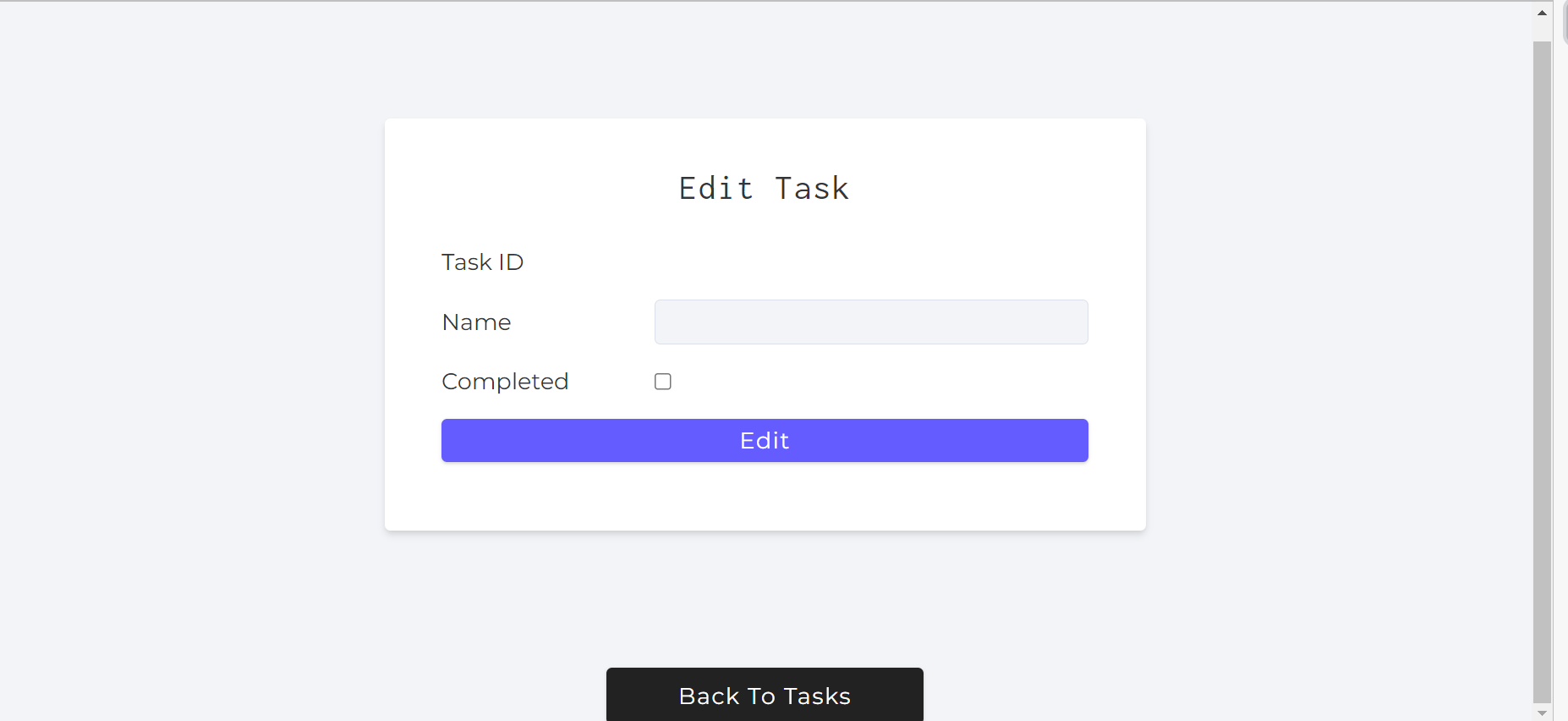Click the vertical scrollbar thumb
1568x721 pixels.
click(1542, 371)
